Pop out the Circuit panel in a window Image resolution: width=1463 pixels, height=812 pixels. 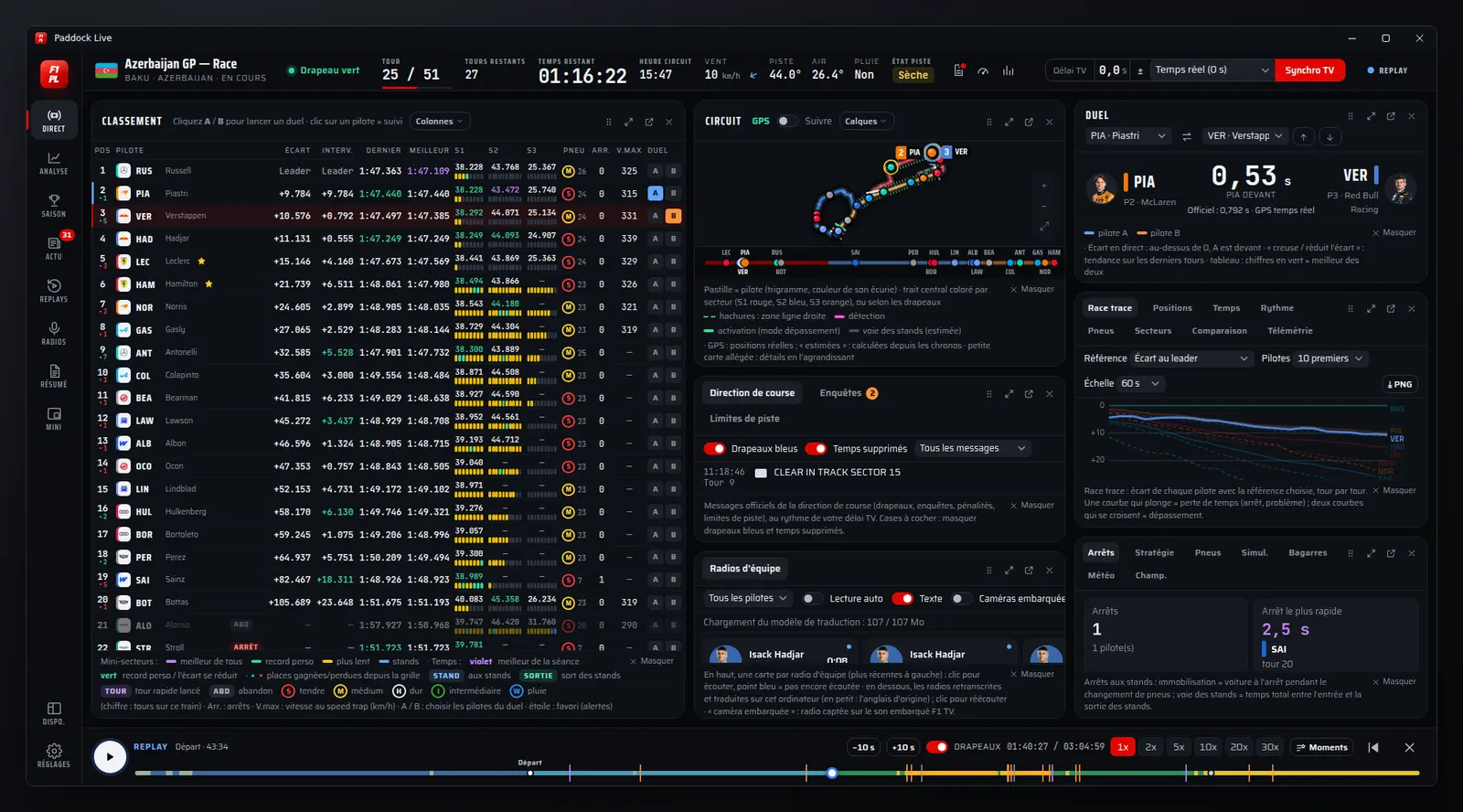pyautogui.click(x=1029, y=122)
